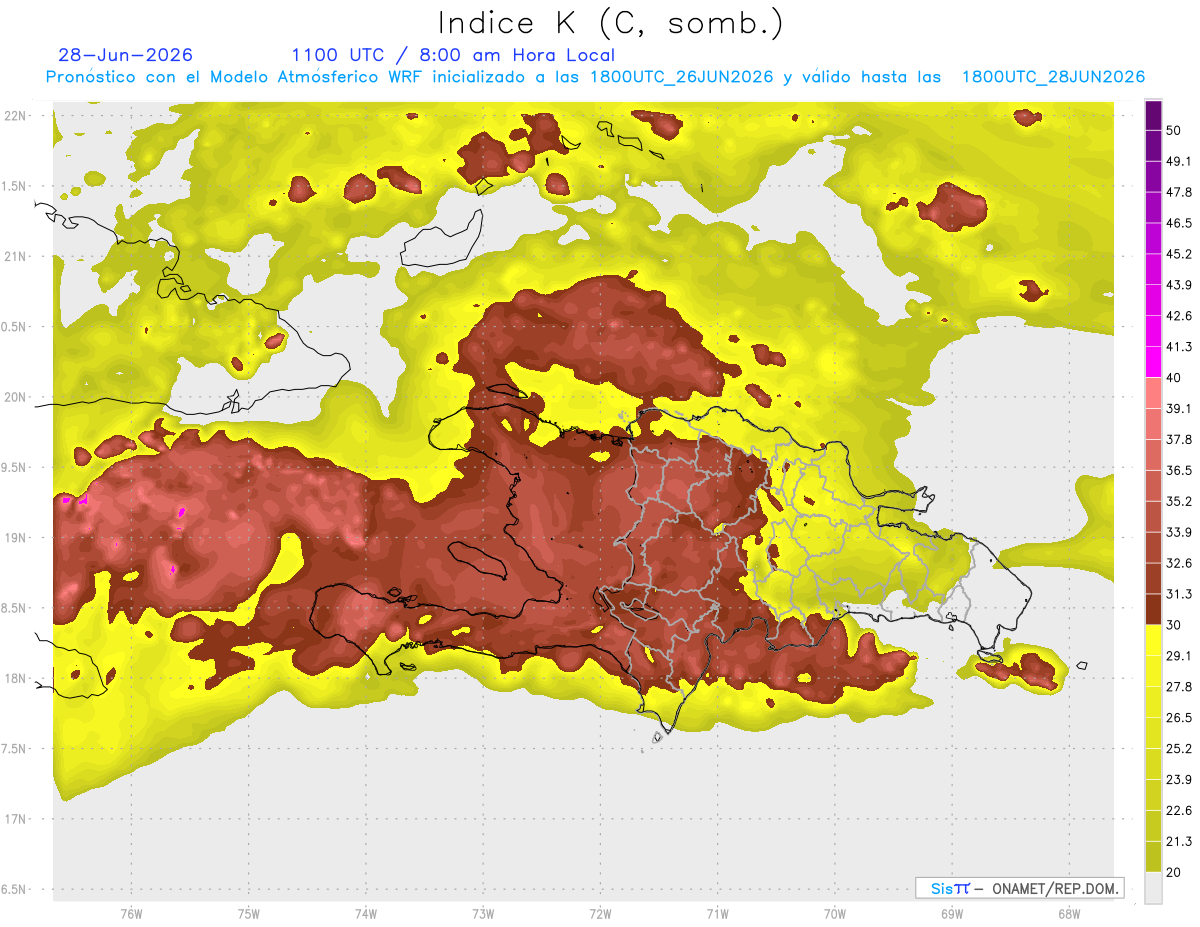Click the legend value "43.9"
This screenshot has width=1200, height=927.
click(1179, 285)
